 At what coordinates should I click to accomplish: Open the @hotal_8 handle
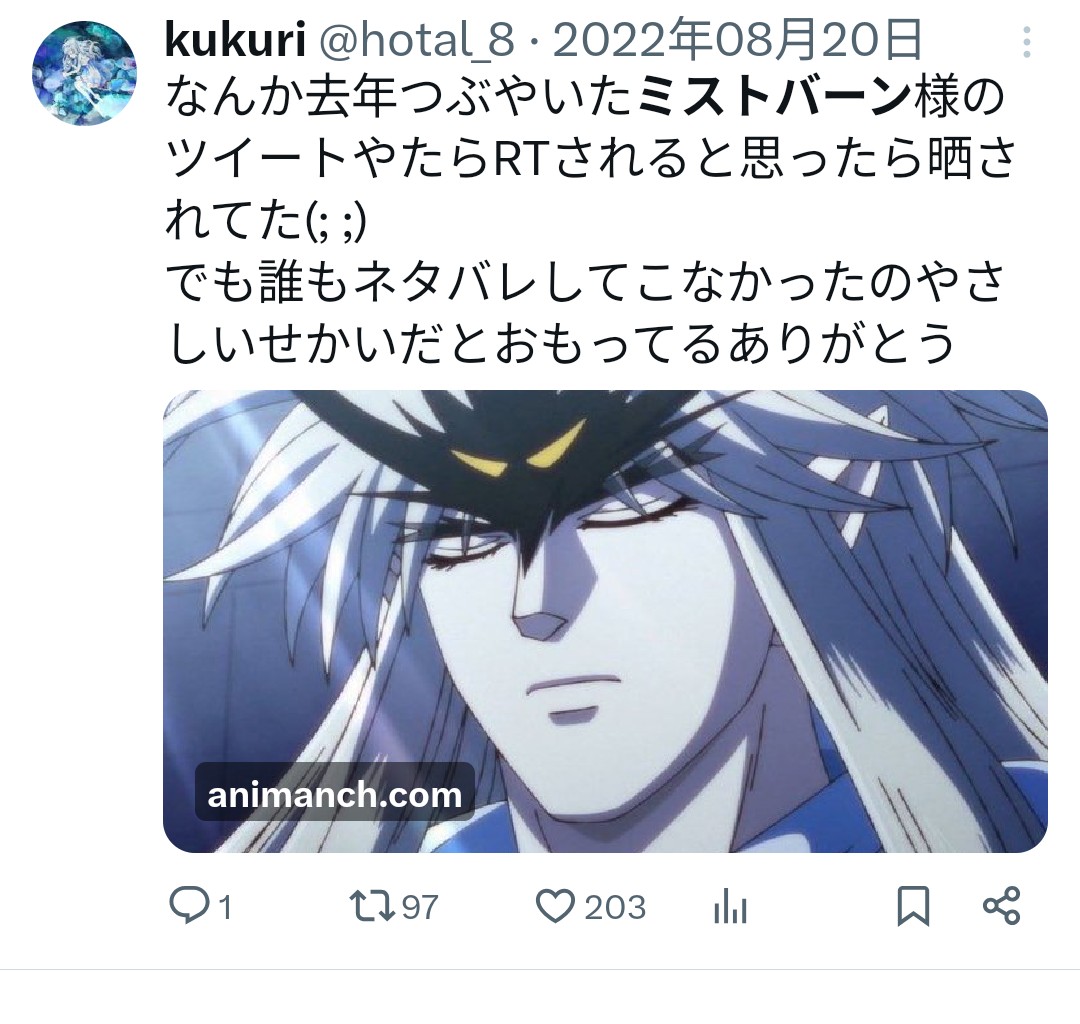[x=416, y=40]
